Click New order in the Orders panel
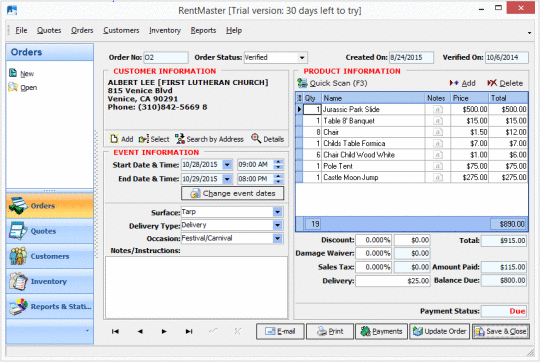This screenshot has height=362, width=540. point(22,73)
